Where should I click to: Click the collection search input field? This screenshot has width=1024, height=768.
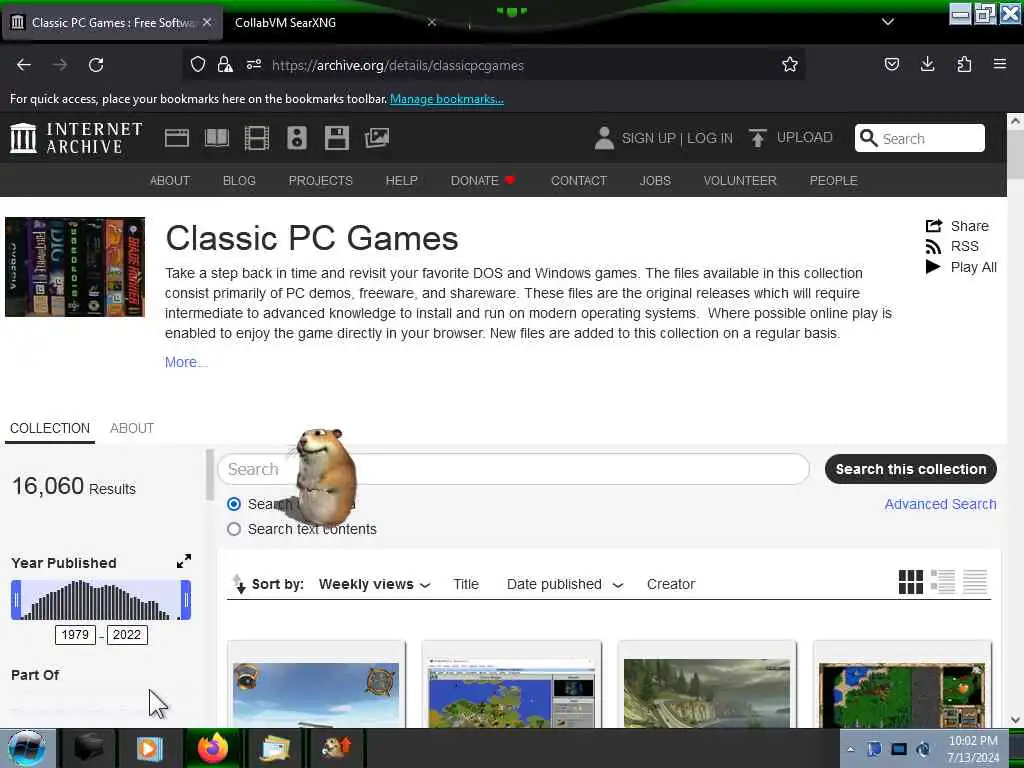[513, 469]
